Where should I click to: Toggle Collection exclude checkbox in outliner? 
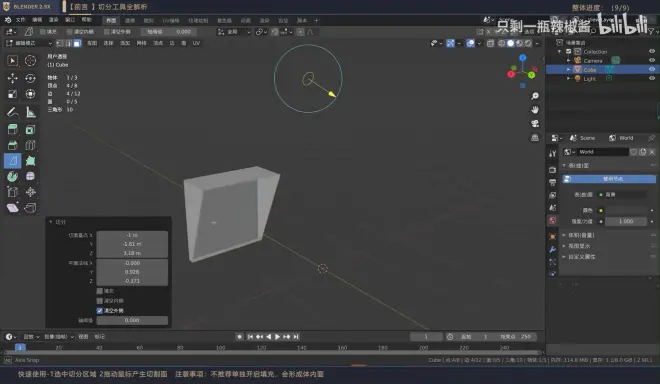tap(569, 51)
